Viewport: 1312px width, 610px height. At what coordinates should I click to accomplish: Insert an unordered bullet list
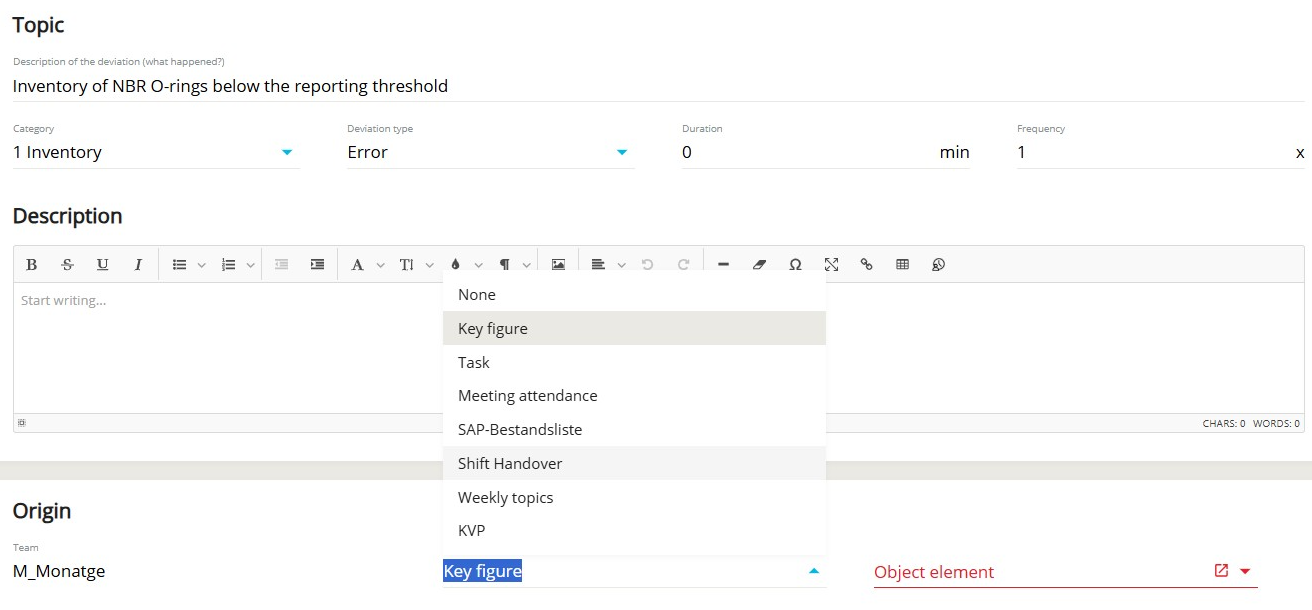(x=180, y=265)
